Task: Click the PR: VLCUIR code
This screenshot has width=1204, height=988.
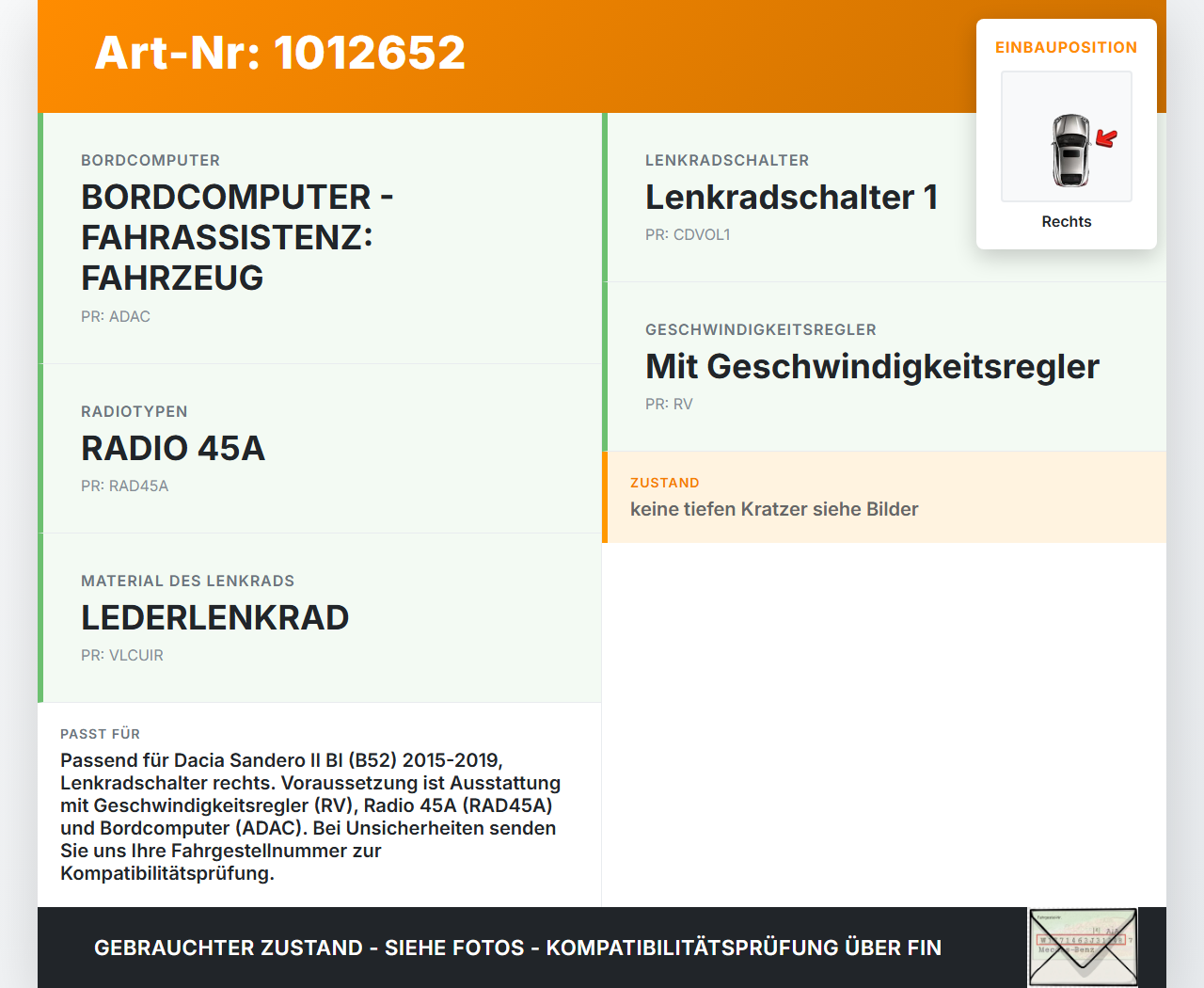Action: coord(122,656)
